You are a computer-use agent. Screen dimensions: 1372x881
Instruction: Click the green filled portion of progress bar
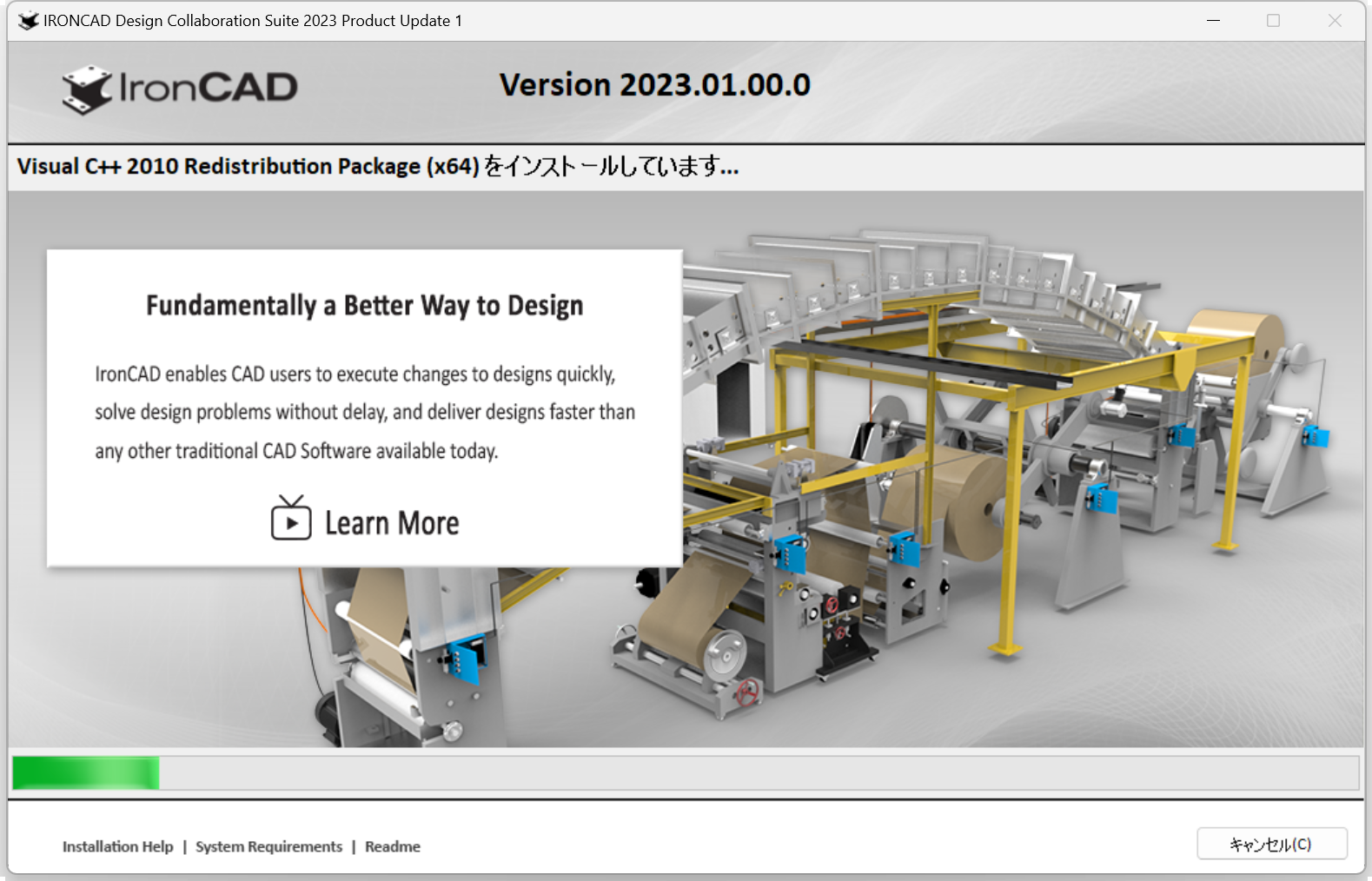click(85, 773)
